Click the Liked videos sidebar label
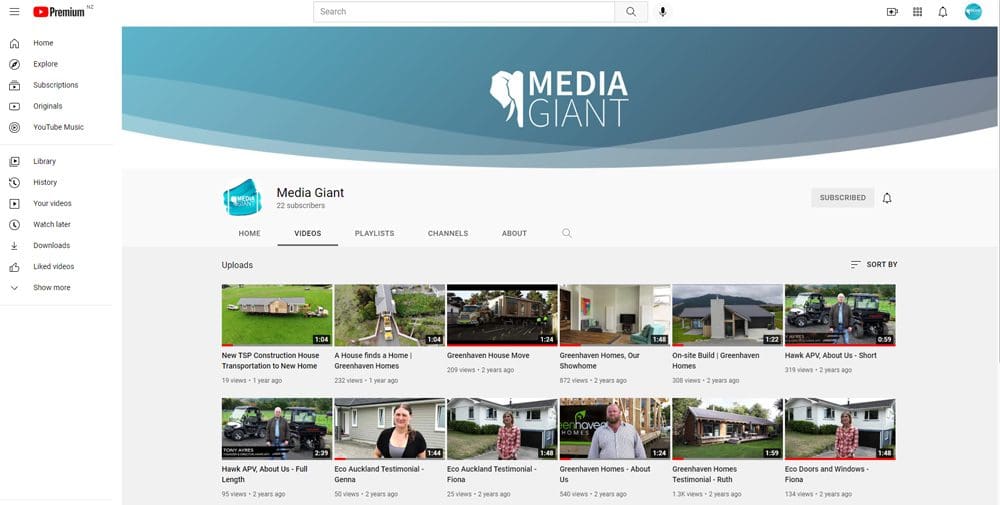Viewport: 1000px width, 505px height. (54, 267)
